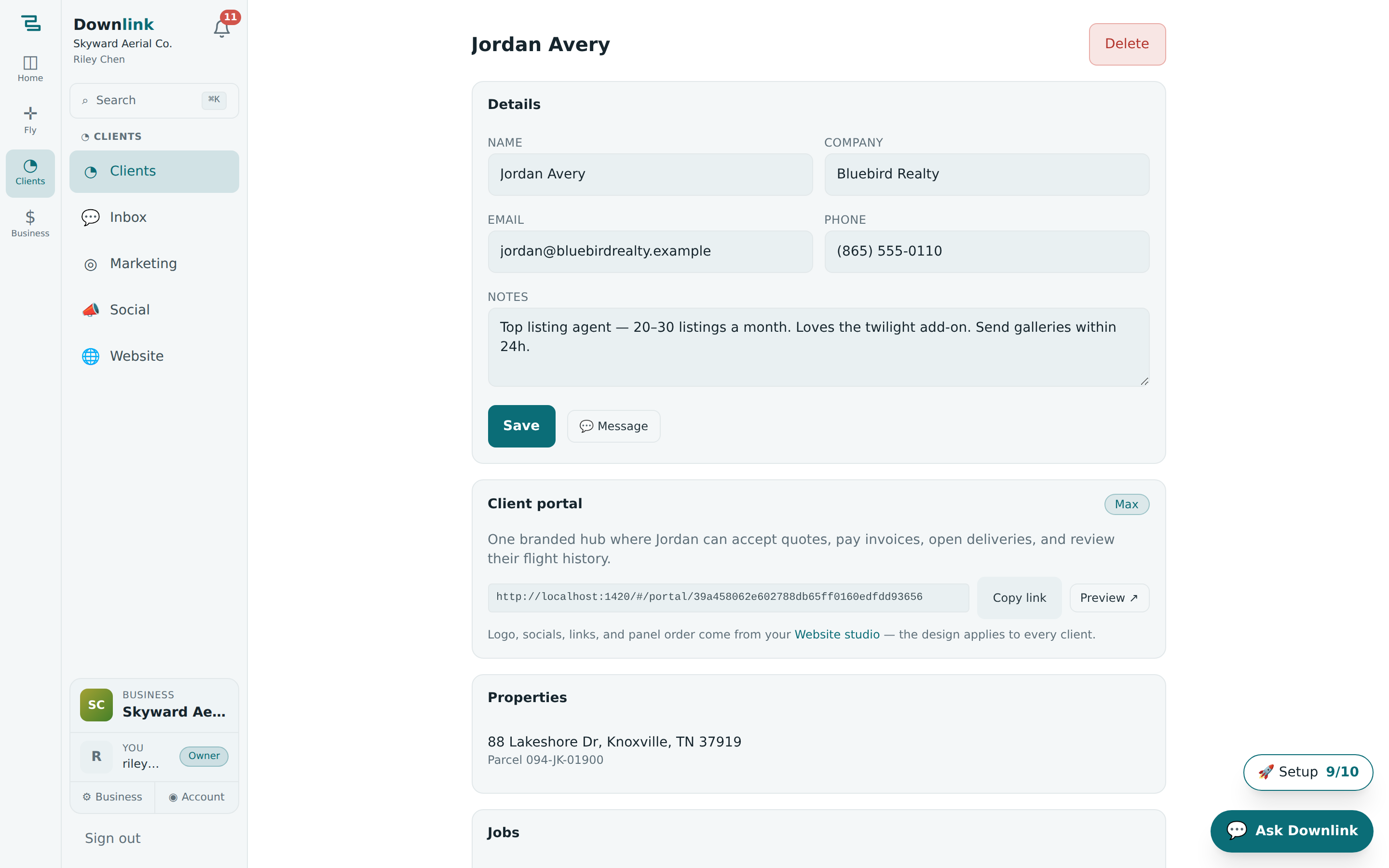The width and height of the screenshot is (1389, 868).
Task: Click the Jordan Avery page title
Action: tap(540, 45)
